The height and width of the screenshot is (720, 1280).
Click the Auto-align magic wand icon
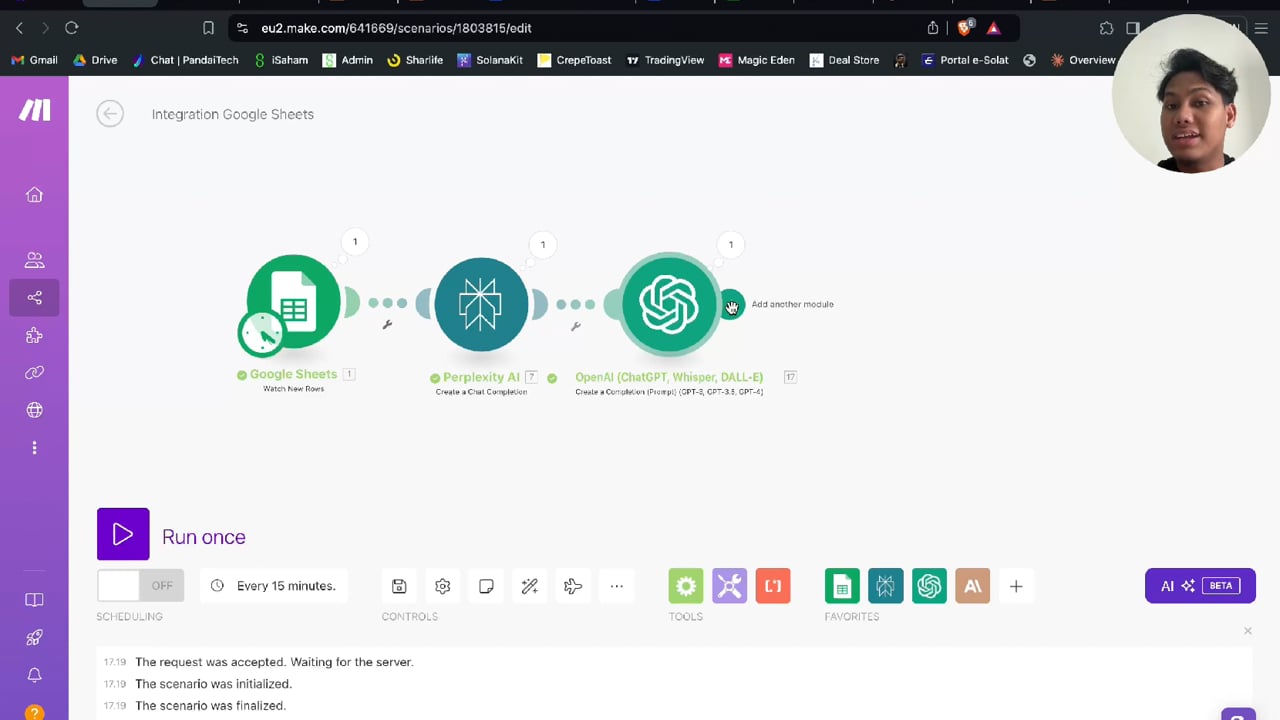click(530, 586)
